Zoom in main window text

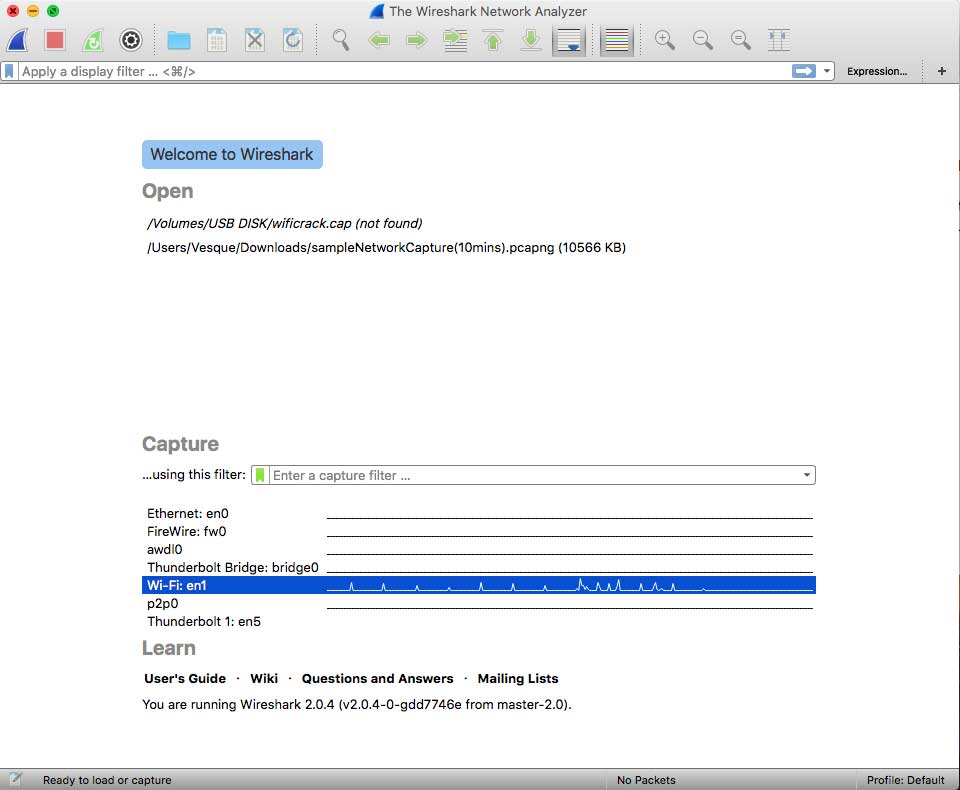(x=665, y=40)
